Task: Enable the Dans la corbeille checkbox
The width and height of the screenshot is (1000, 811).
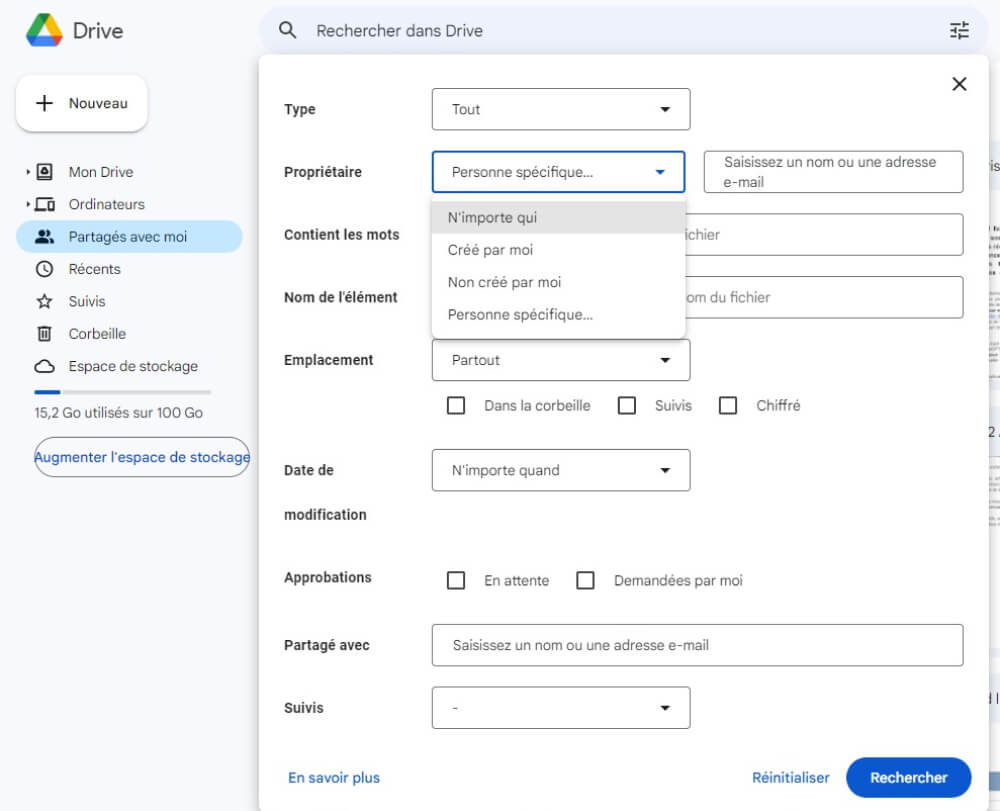Action: pyautogui.click(x=456, y=405)
